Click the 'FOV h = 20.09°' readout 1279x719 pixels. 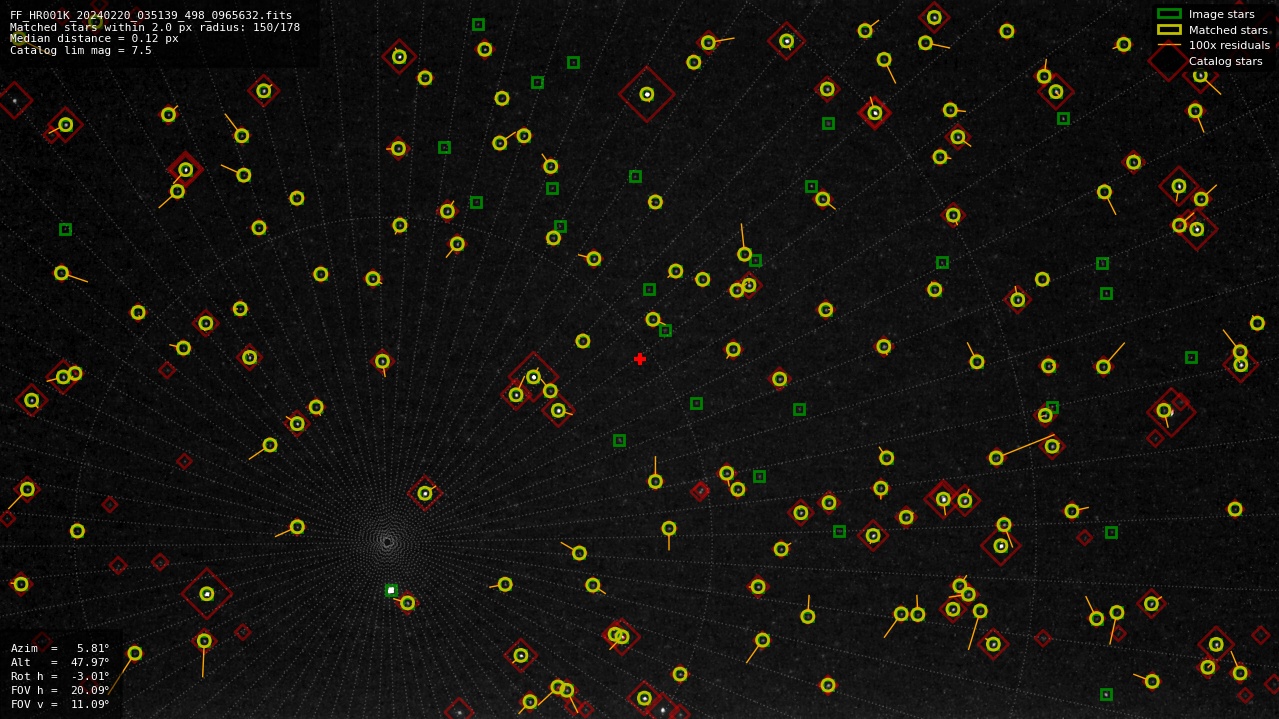coord(60,690)
